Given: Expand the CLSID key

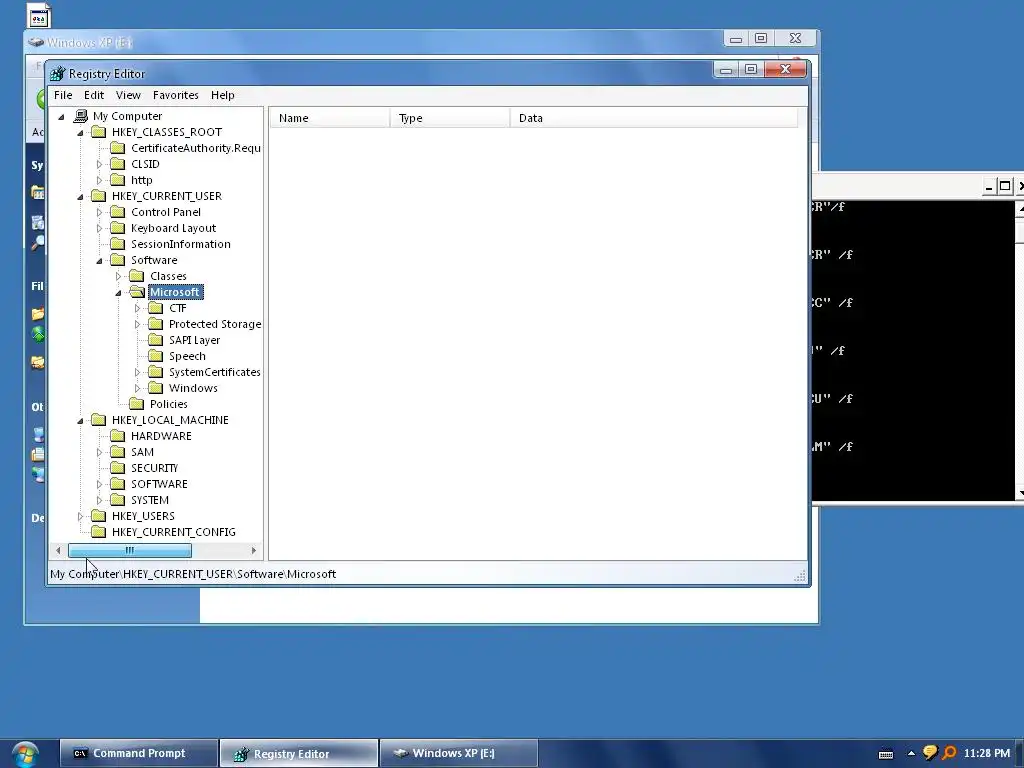Looking at the screenshot, I should coord(99,164).
